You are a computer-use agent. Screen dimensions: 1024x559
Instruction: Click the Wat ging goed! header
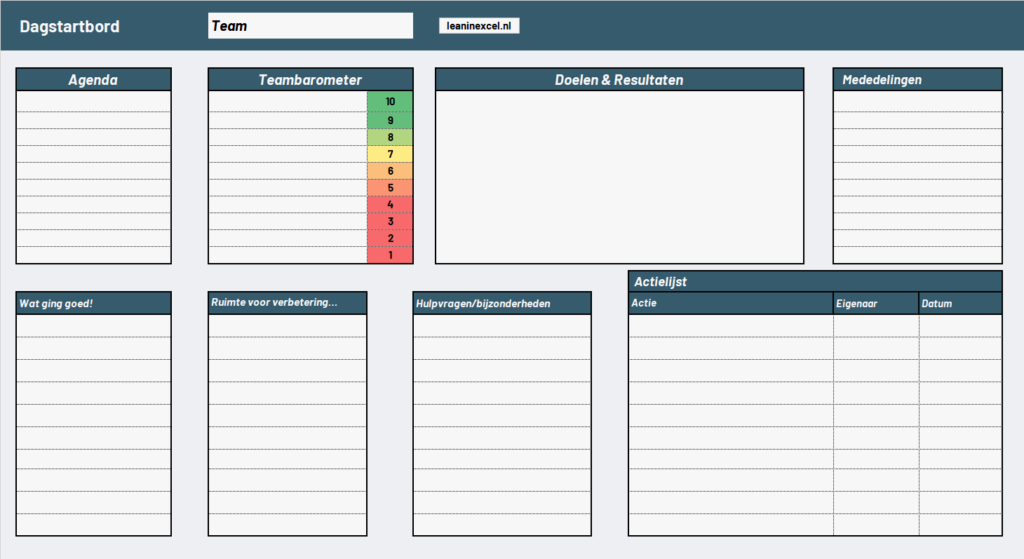pyautogui.click(x=93, y=303)
